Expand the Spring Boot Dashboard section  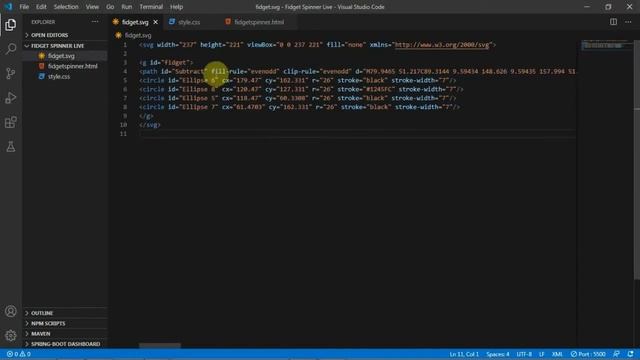(x=65, y=344)
